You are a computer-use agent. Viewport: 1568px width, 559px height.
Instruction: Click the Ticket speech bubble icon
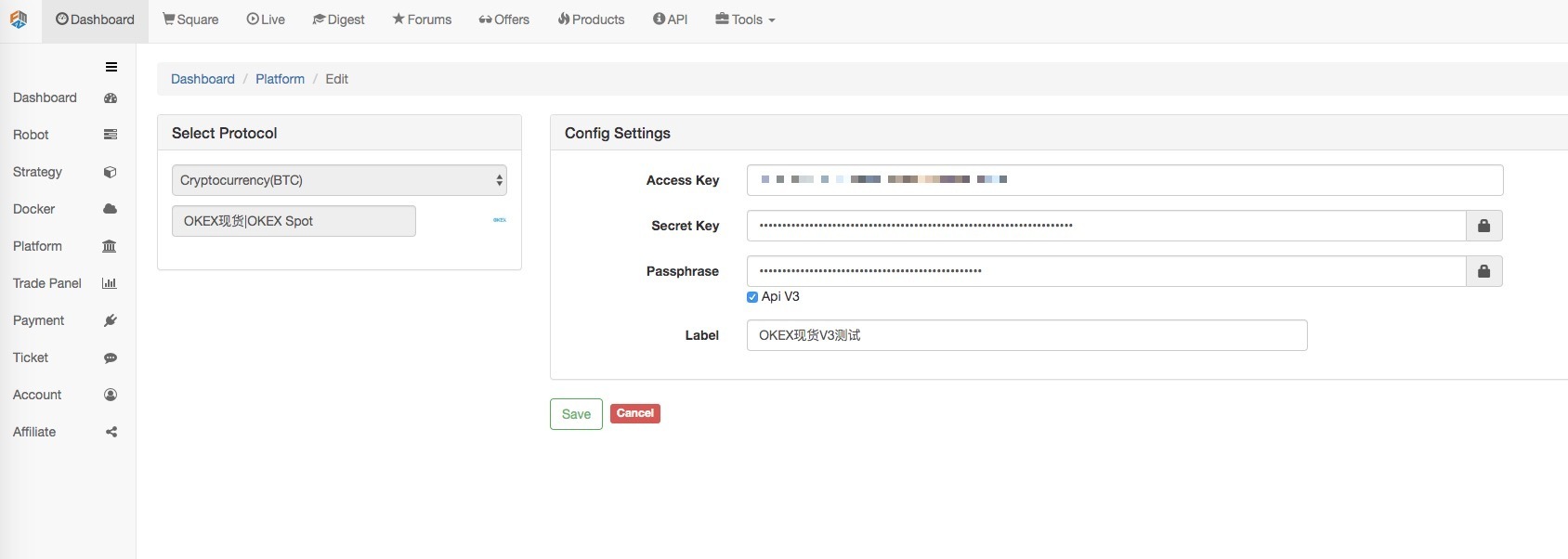pyautogui.click(x=111, y=357)
